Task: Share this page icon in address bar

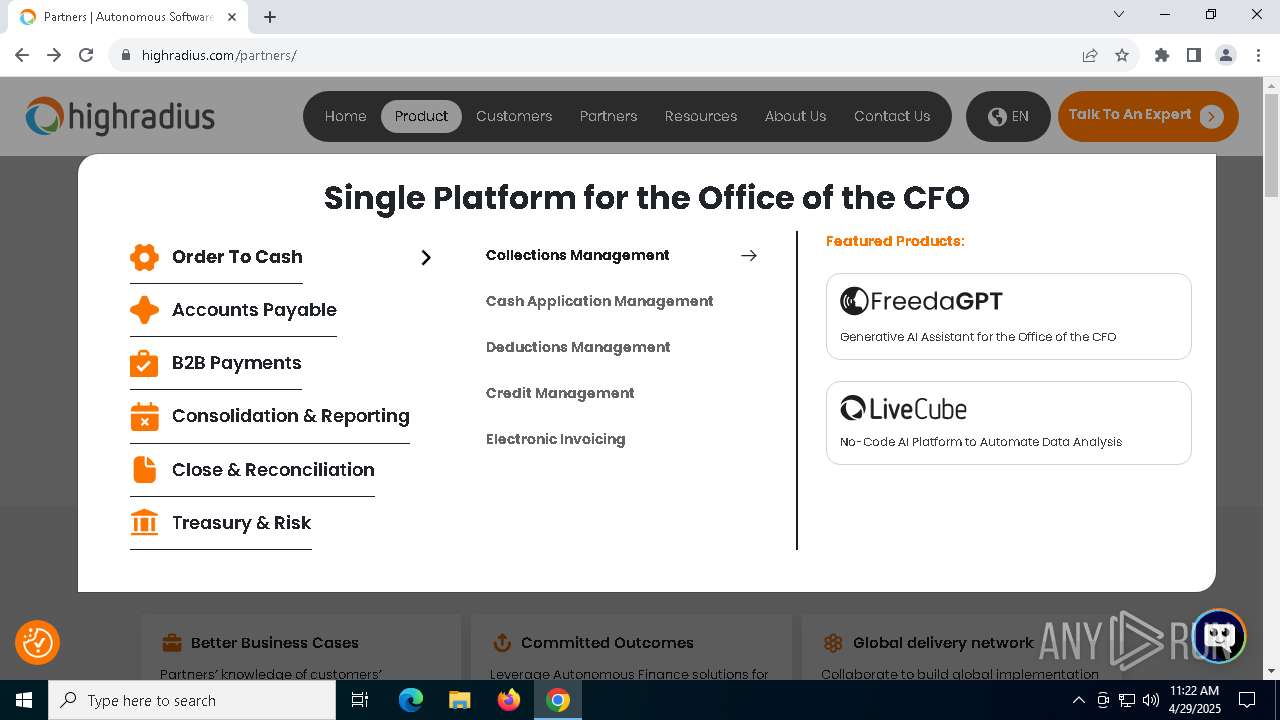Action: 1090,55
